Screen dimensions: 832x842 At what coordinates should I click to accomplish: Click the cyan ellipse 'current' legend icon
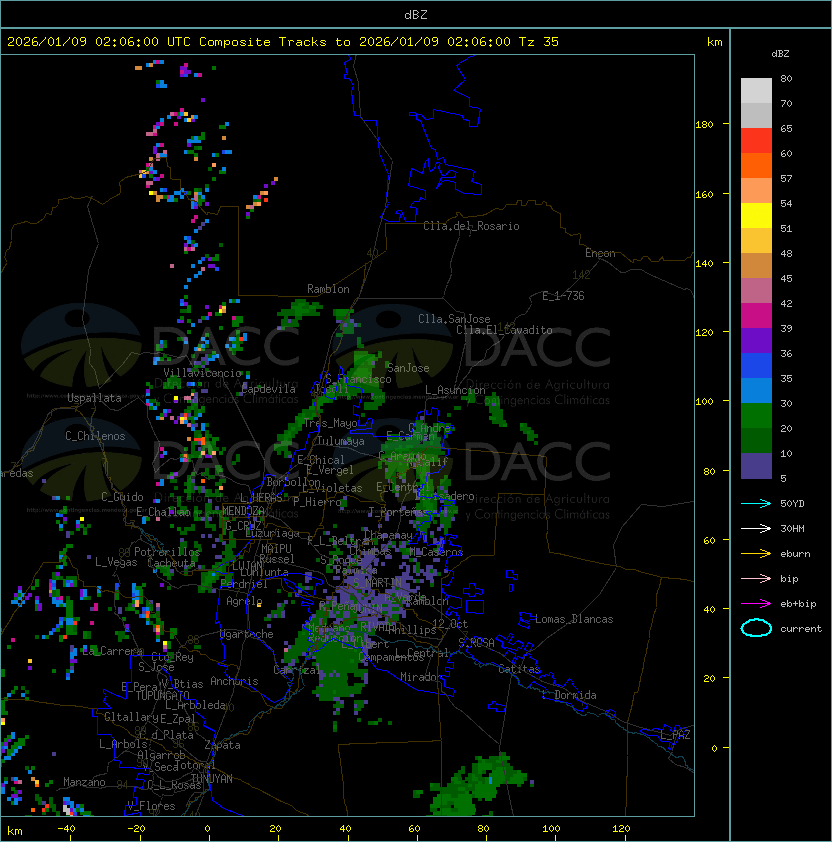pyautogui.click(x=756, y=628)
